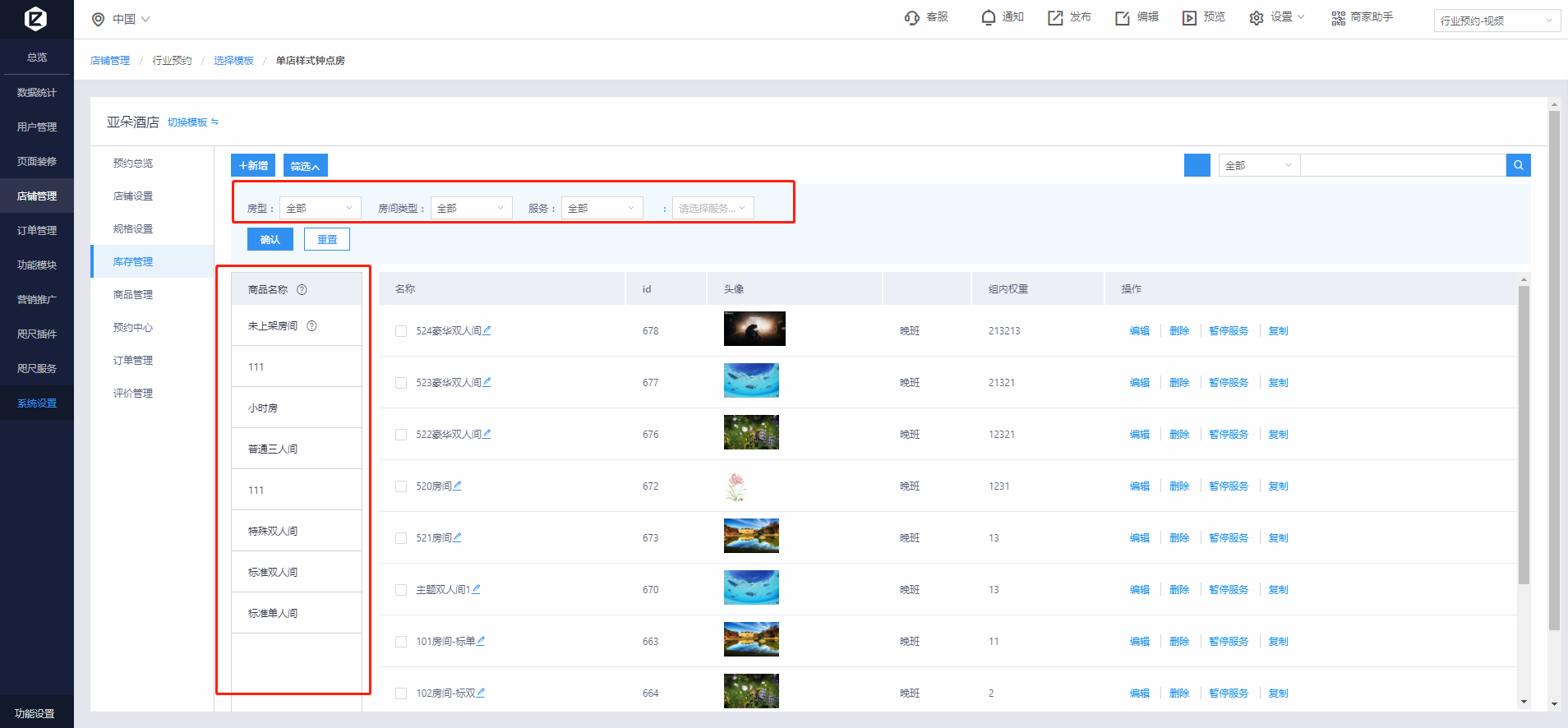Check the box for 102房间-标双
The width and height of the screenshot is (1568, 728).
pyautogui.click(x=401, y=693)
